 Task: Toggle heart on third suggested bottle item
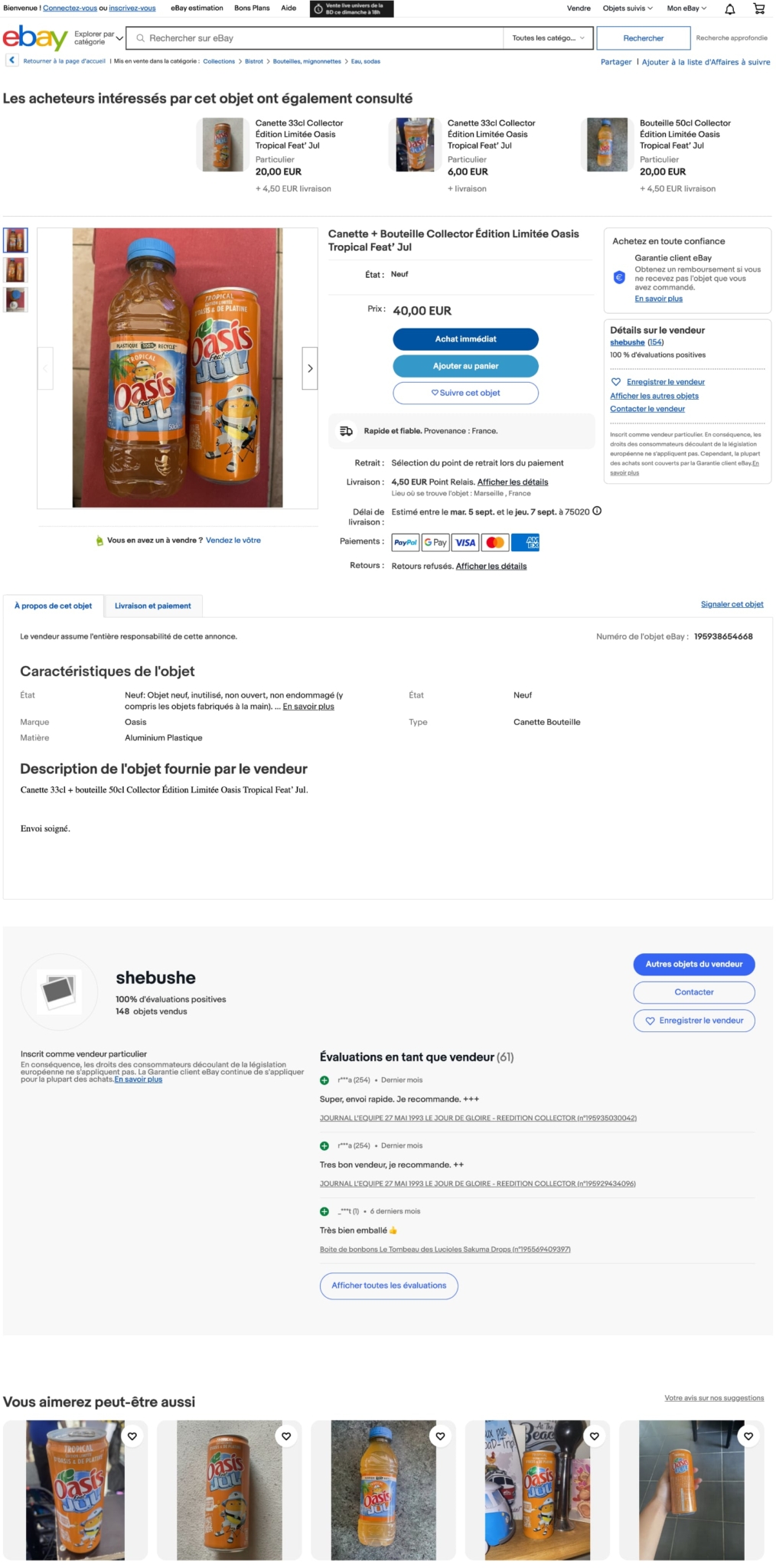pyautogui.click(x=440, y=1436)
